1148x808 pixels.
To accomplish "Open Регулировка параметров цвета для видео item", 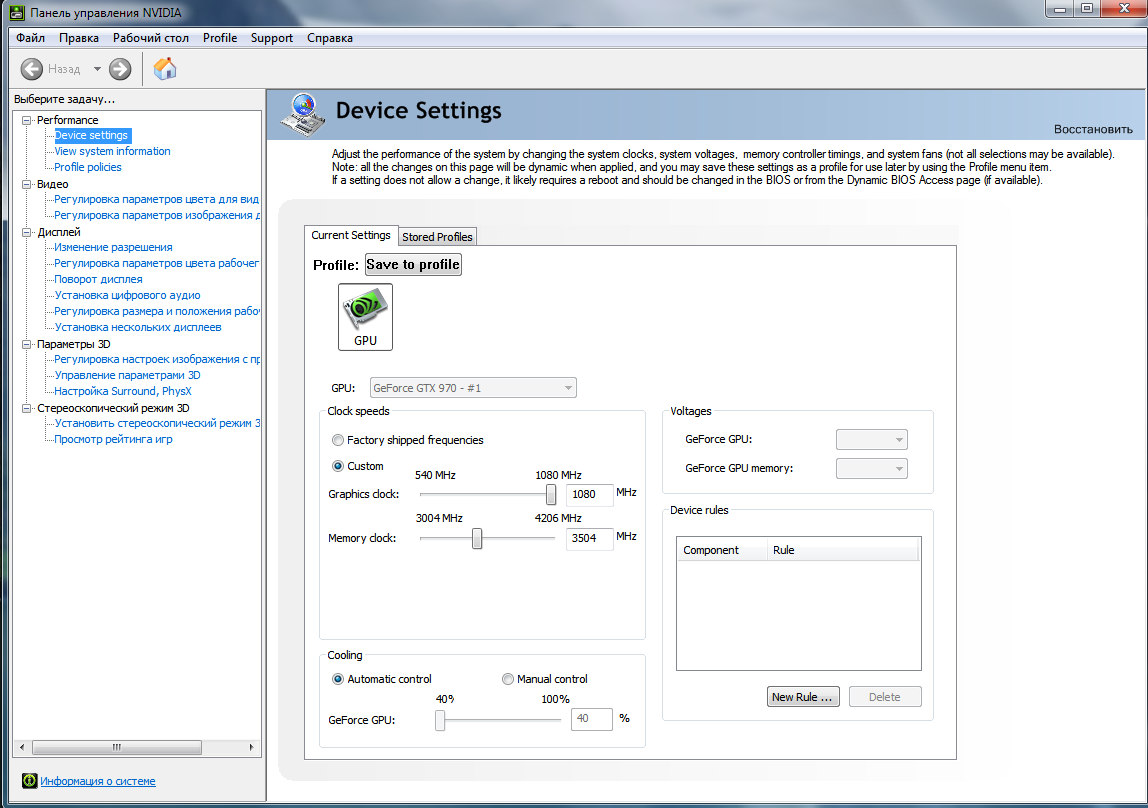I will point(157,200).
